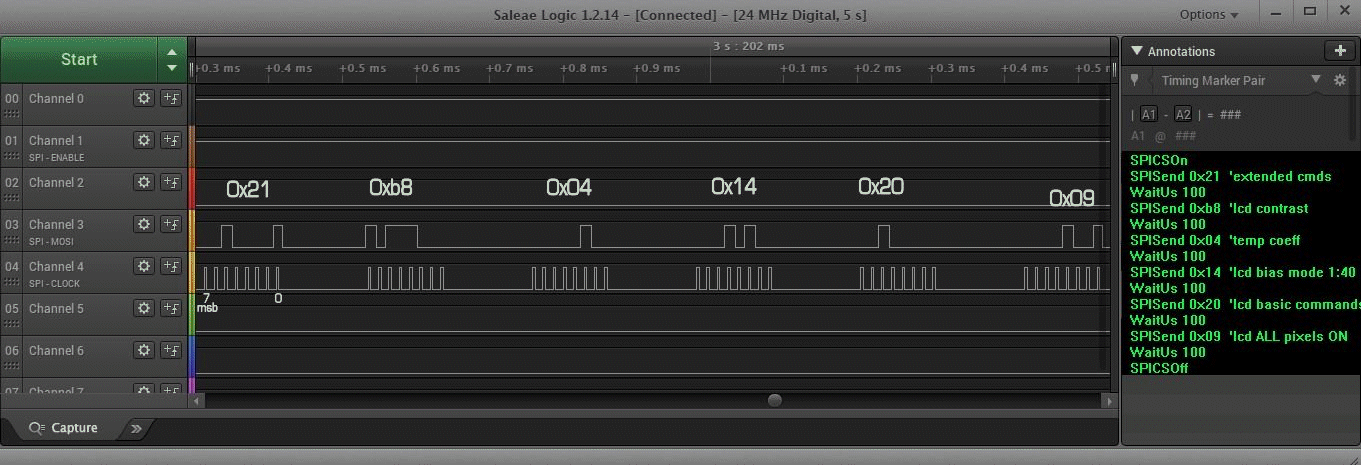The width and height of the screenshot is (1361, 465).
Task: Click the 0xb8 decoded byte label
Action: [x=391, y=187]
